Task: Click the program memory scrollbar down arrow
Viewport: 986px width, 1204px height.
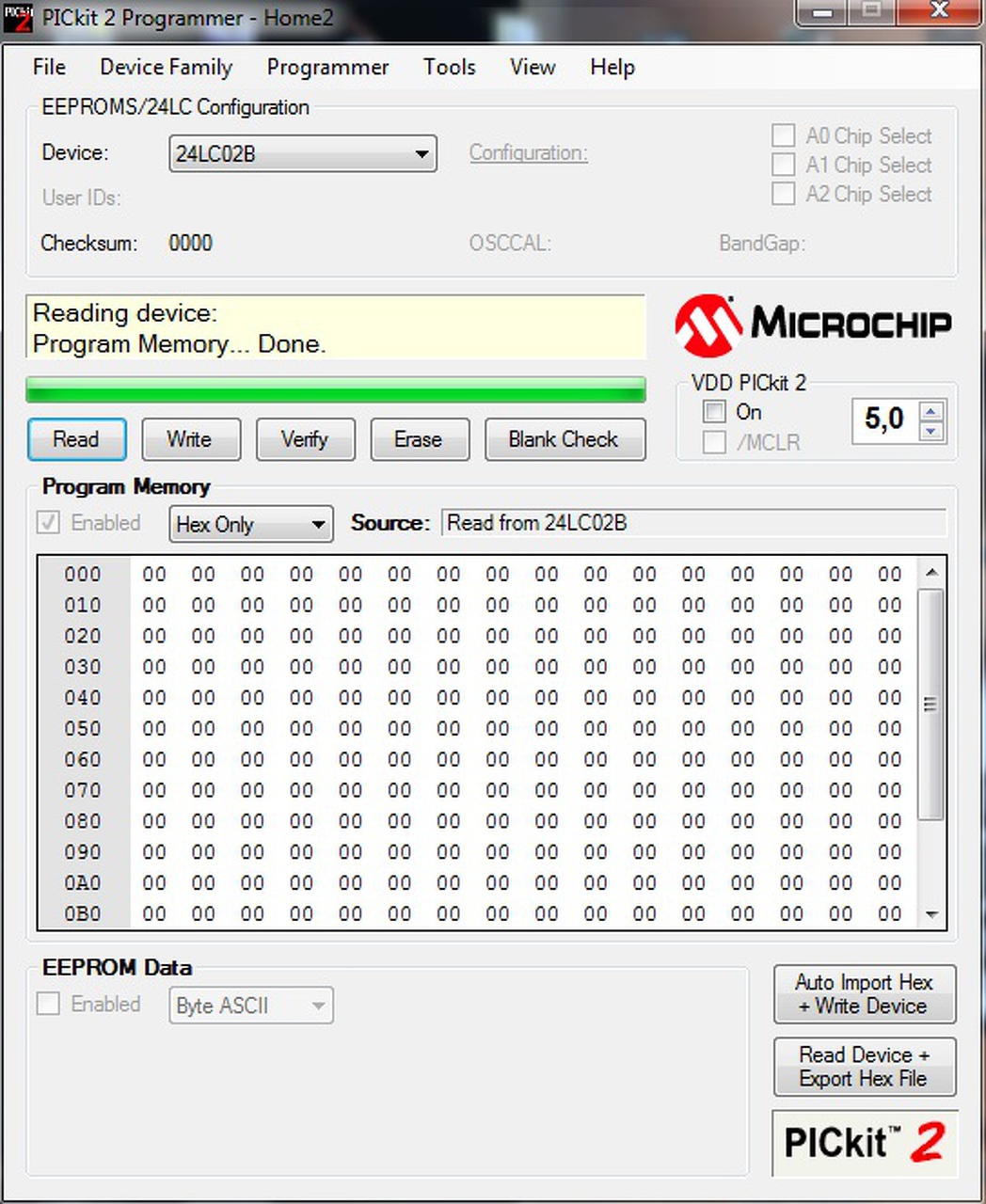Action: pos(931,914)
